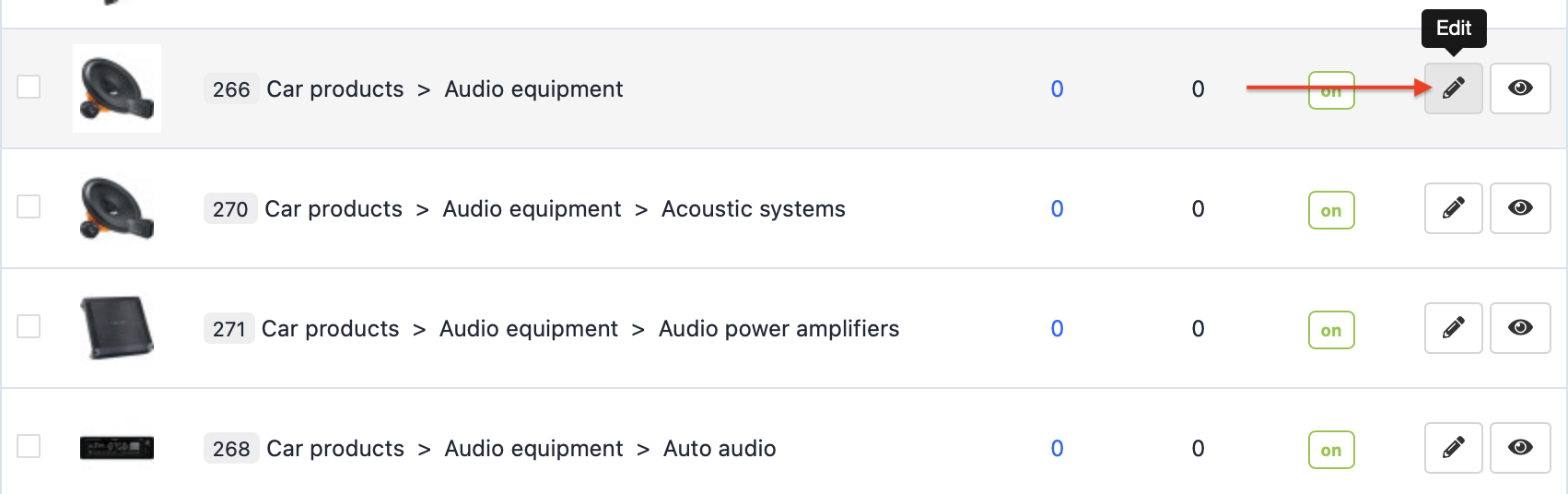Disable the on status for category 271
The height and width of the screenshot is (494, 1568).
(1331, 330)
